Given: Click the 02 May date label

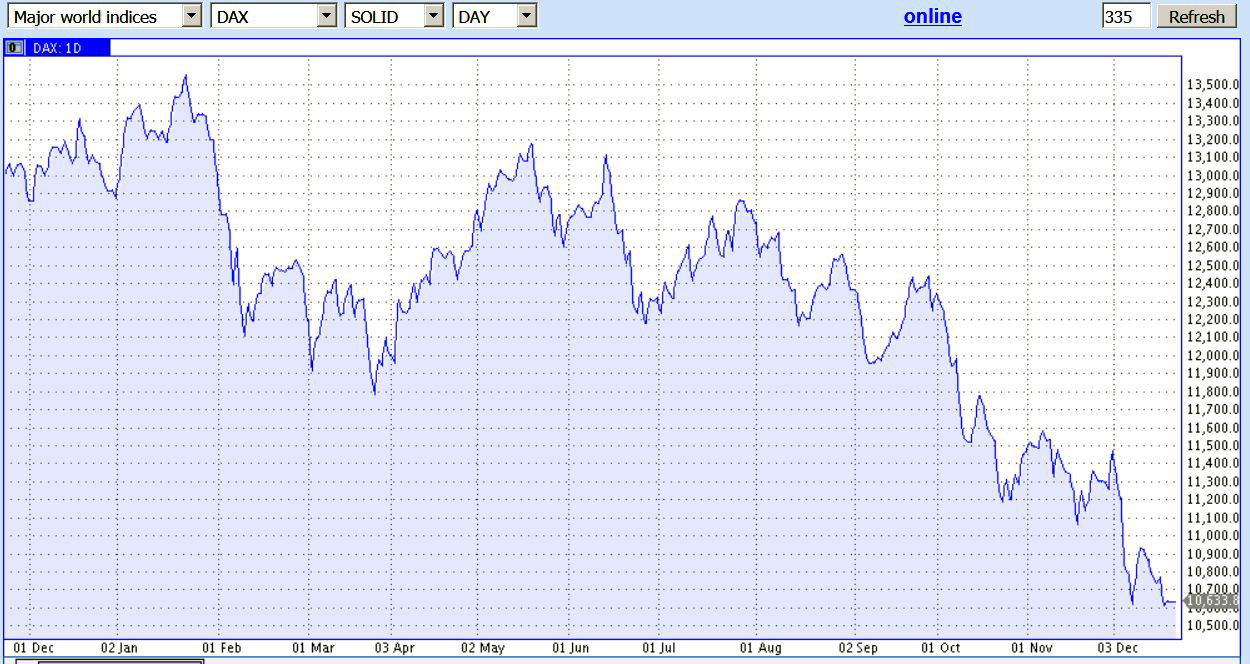Looking at the screenshot, I should pyautogui.click(x=483, y=648).
